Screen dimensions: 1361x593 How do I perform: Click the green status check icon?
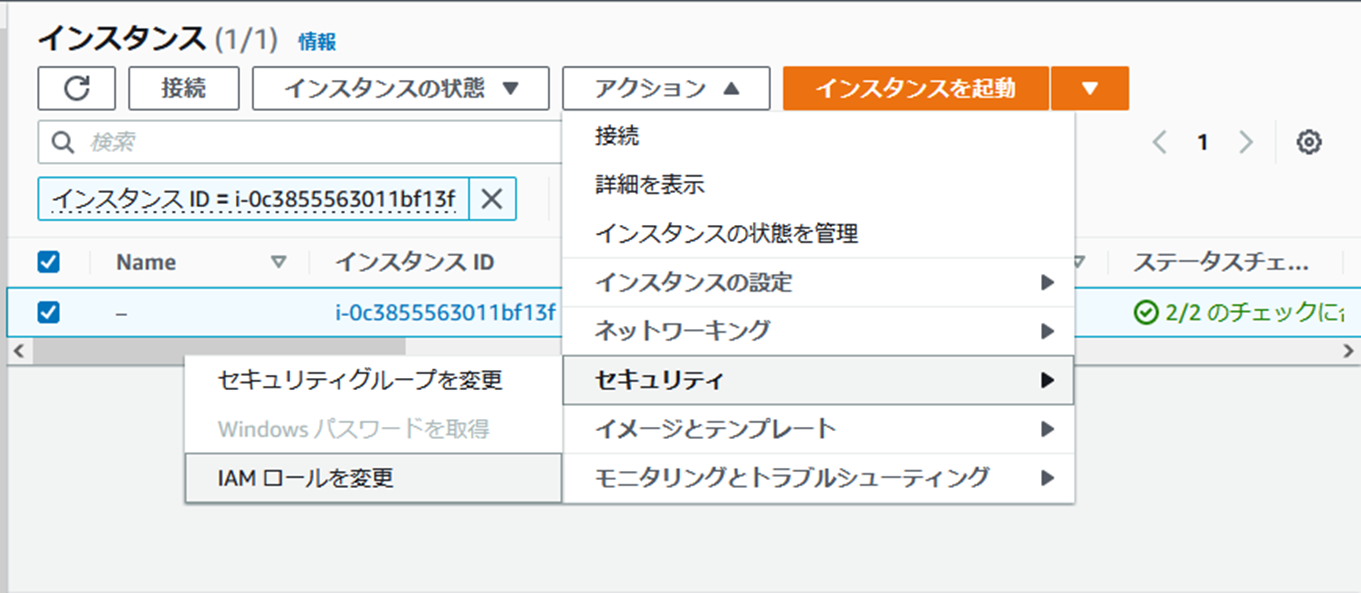point(1145,313)
